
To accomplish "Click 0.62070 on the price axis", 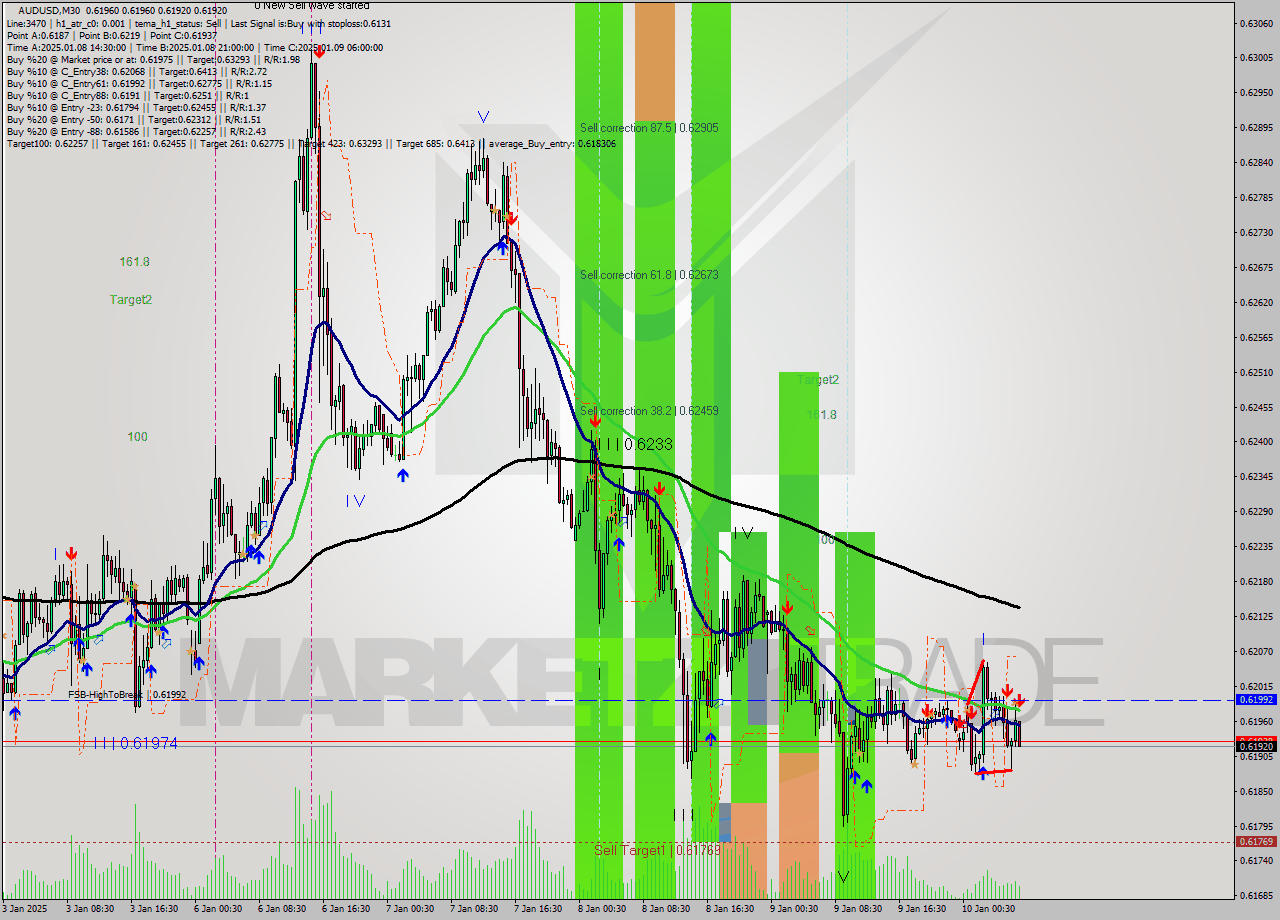I will tap(1257, 651).
